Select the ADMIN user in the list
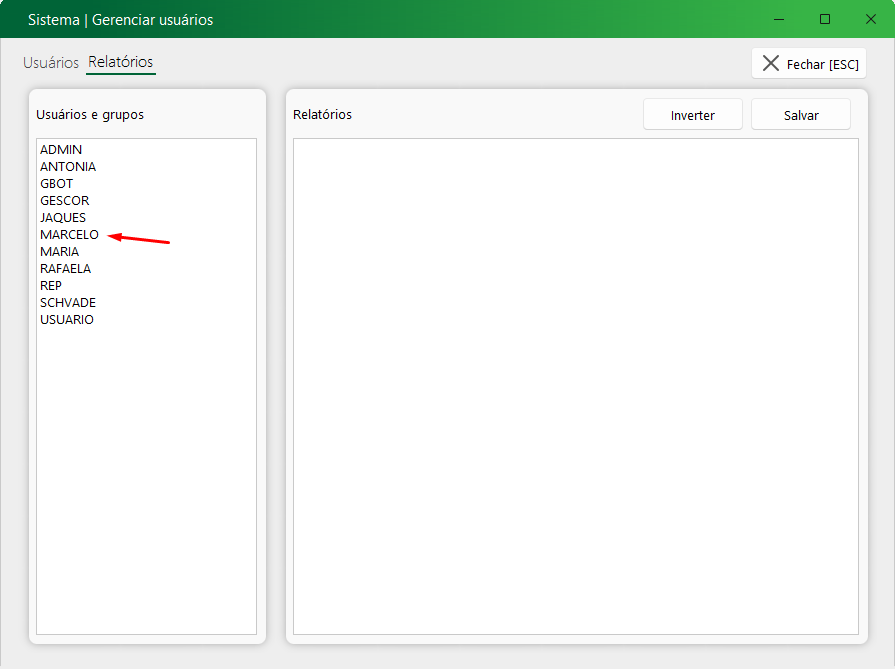The width and height of the screenshot is (895, 669). point(61,150)
